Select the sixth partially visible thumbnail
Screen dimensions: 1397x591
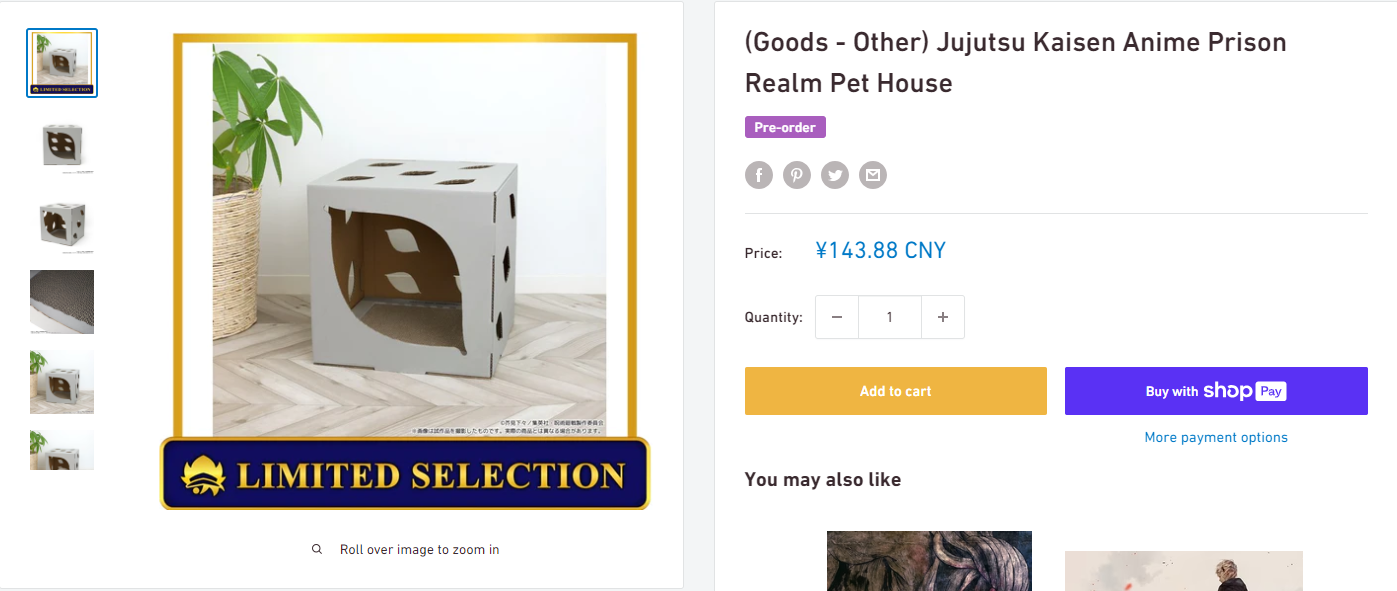tap(62, 450)
